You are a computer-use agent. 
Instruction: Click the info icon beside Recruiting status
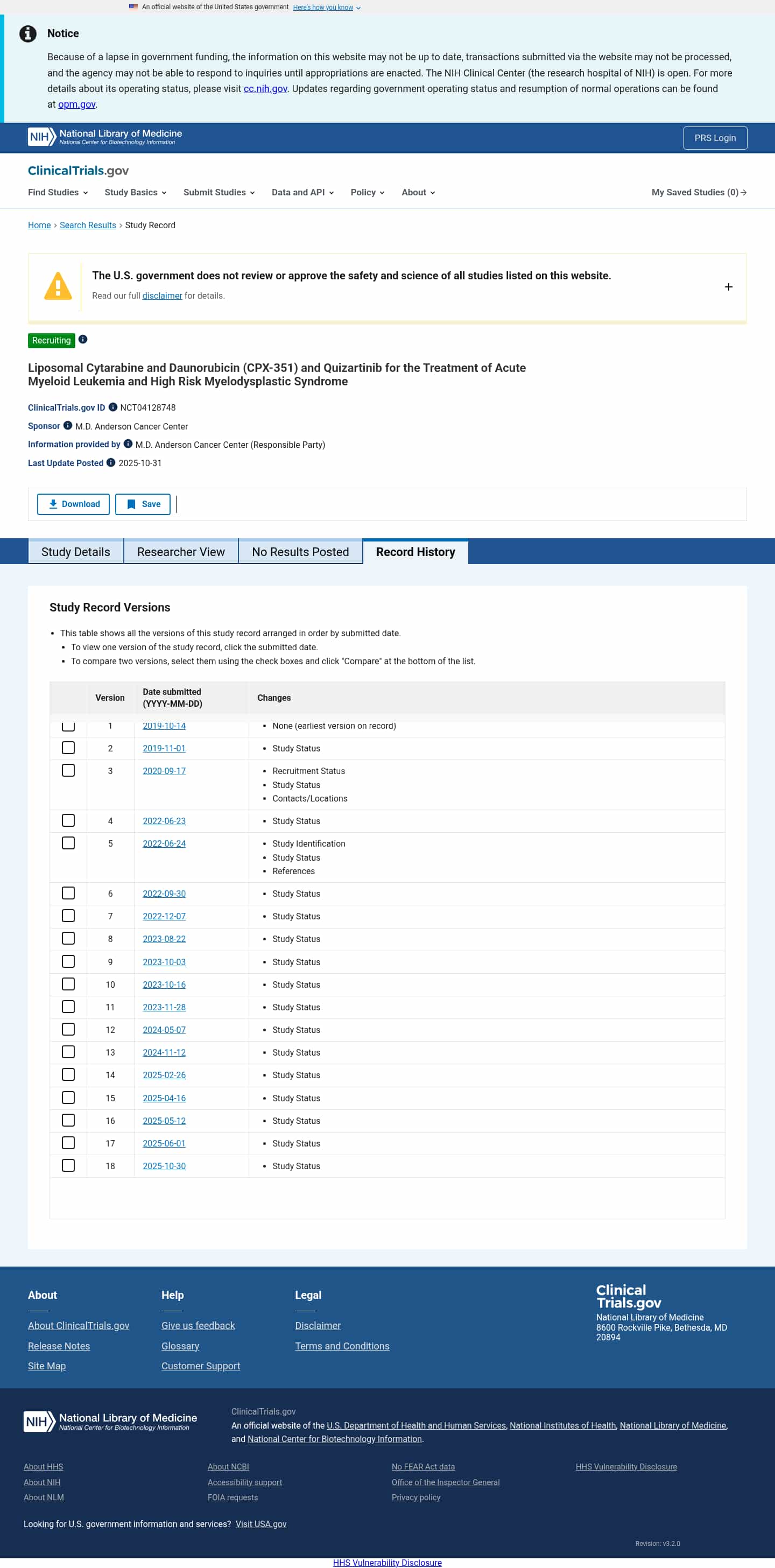click(83, 340)
